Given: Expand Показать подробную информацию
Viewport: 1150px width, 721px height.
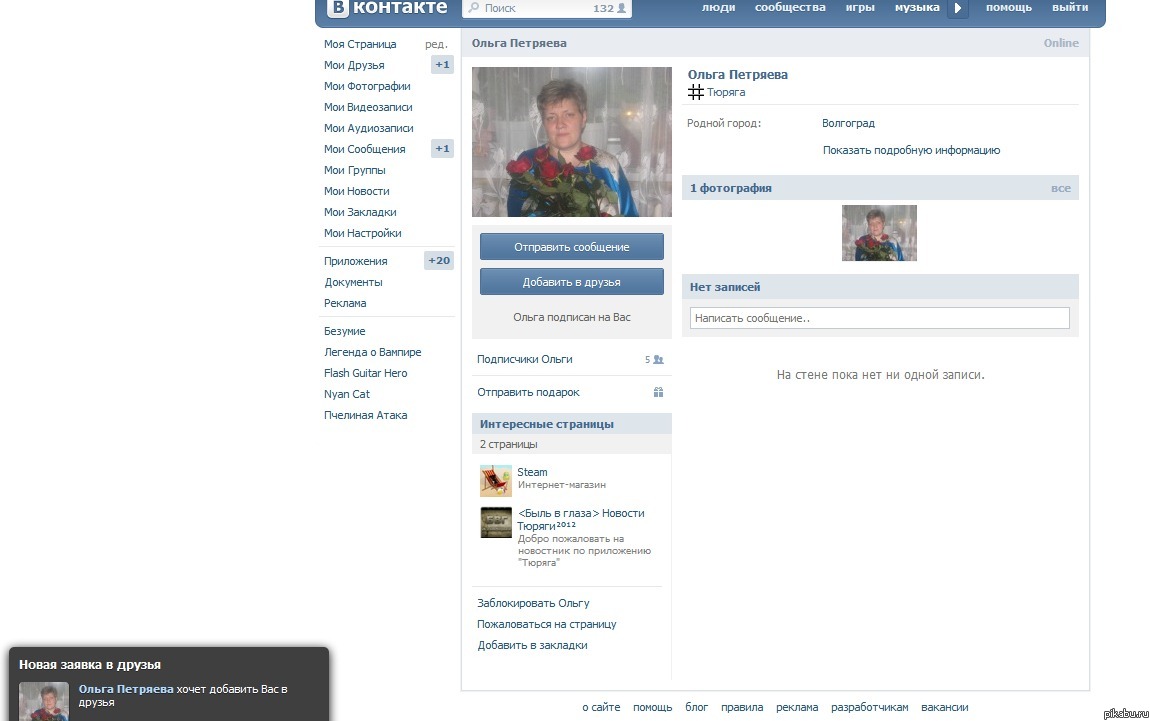Looking at the screenshot, I should tap(911, 150).
